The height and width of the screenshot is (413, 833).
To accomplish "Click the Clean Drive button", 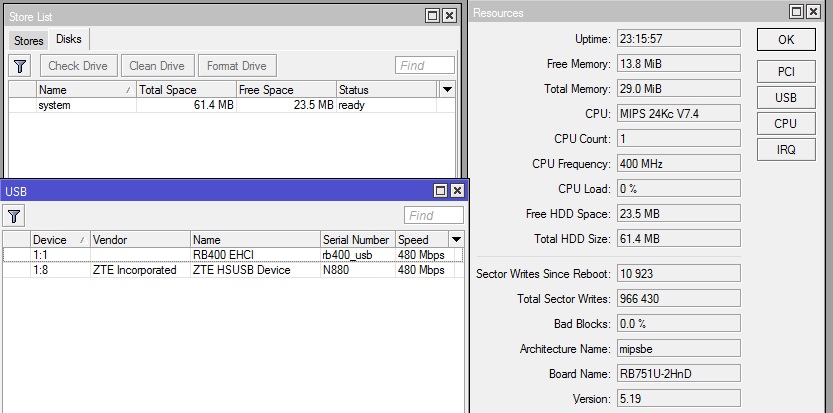I will coord(157,66).
